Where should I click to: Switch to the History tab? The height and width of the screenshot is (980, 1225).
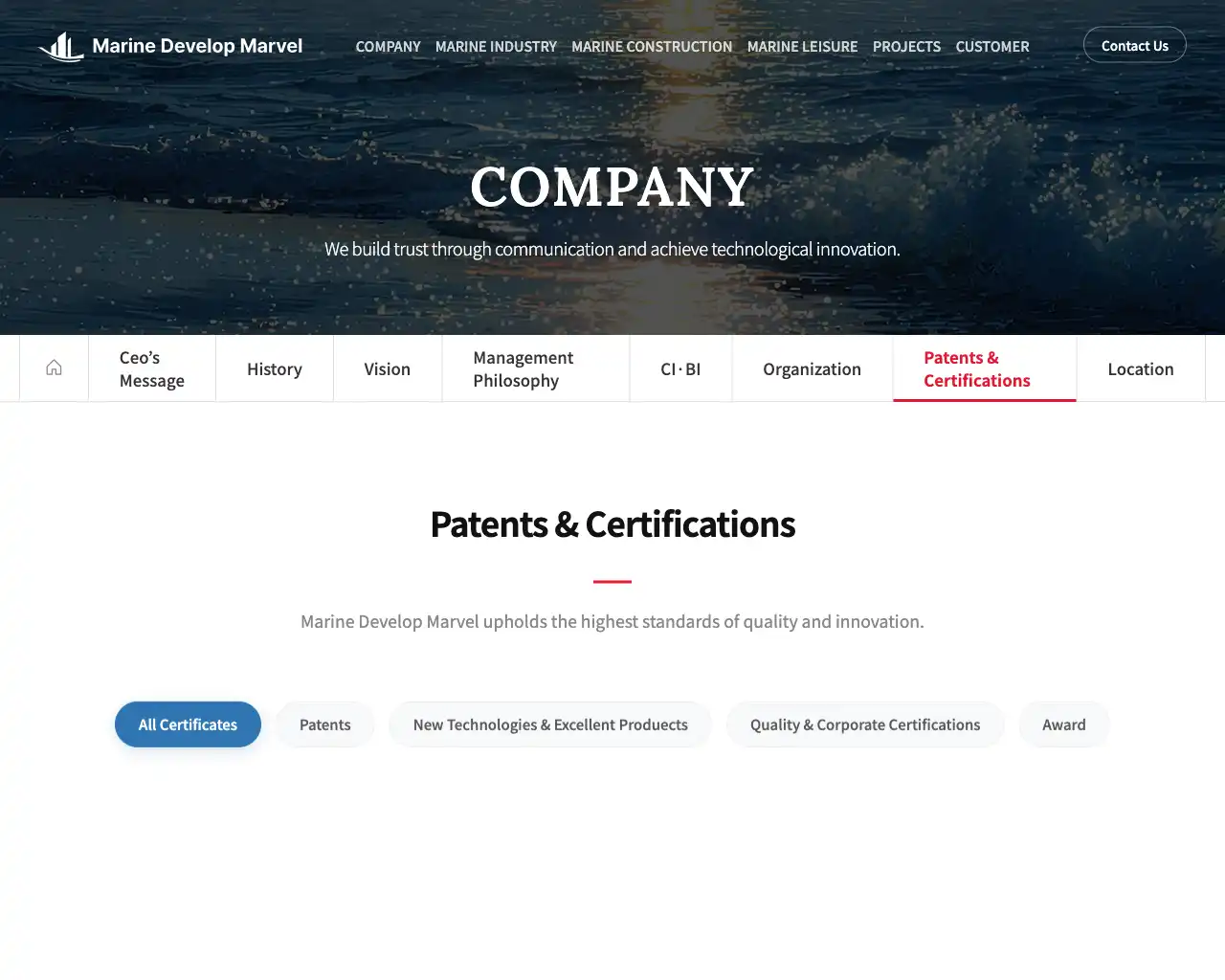pos(275,368)
